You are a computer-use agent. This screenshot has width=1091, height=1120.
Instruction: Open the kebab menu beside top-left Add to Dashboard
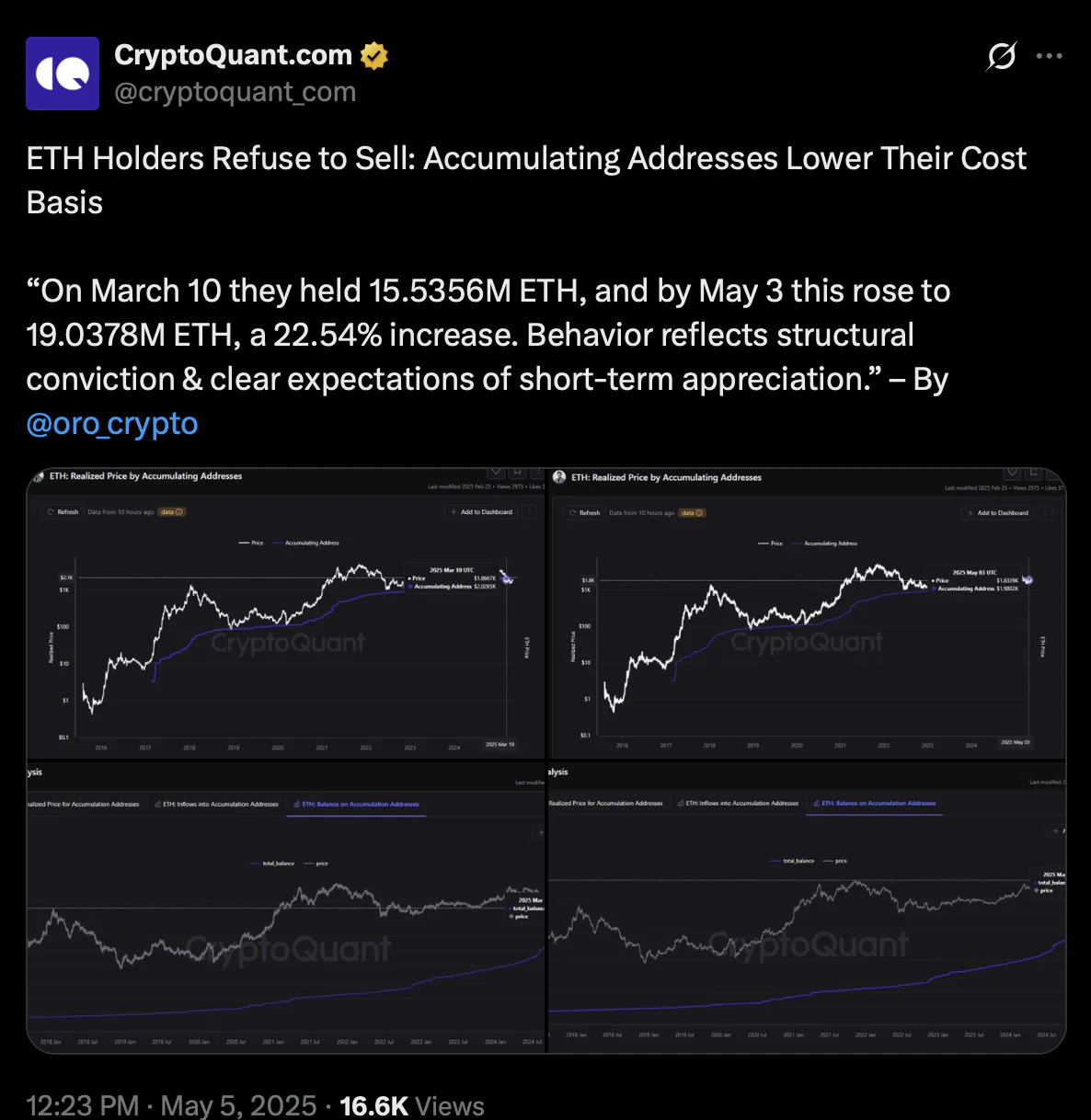[x=530, y=512]
